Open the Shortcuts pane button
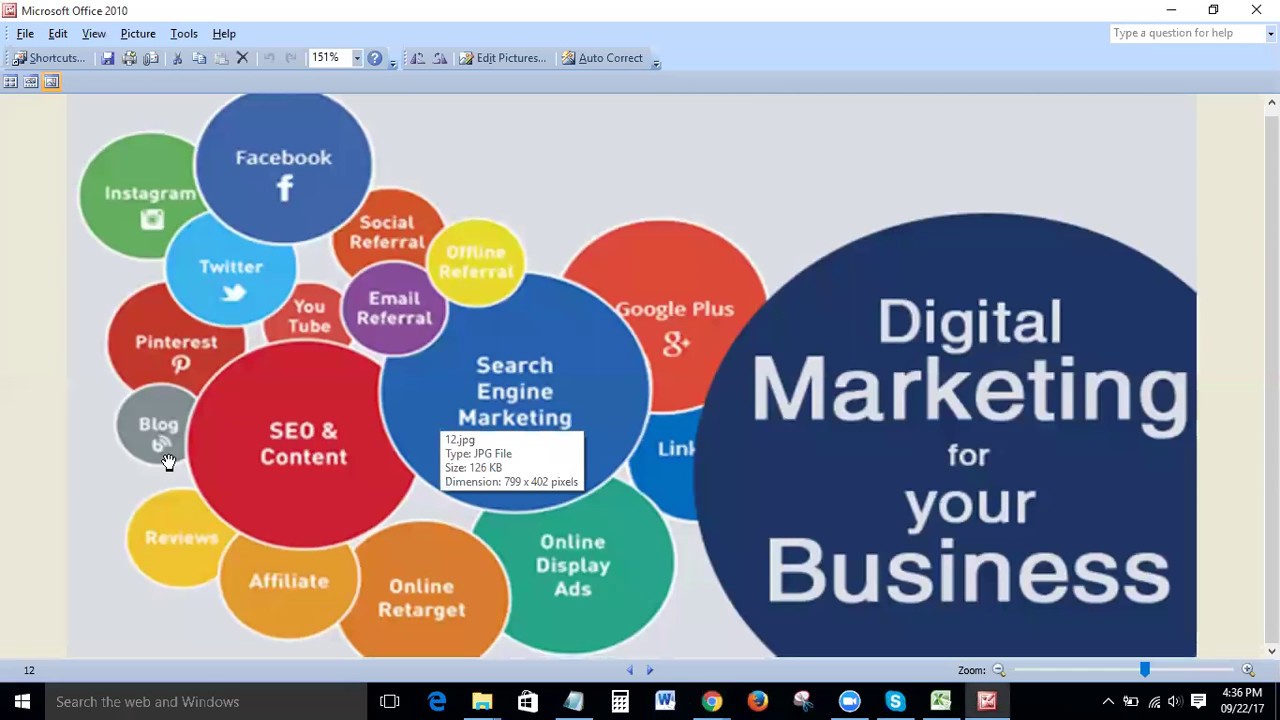This screenshot has width=1280, height=720. [x=48, y=58]
